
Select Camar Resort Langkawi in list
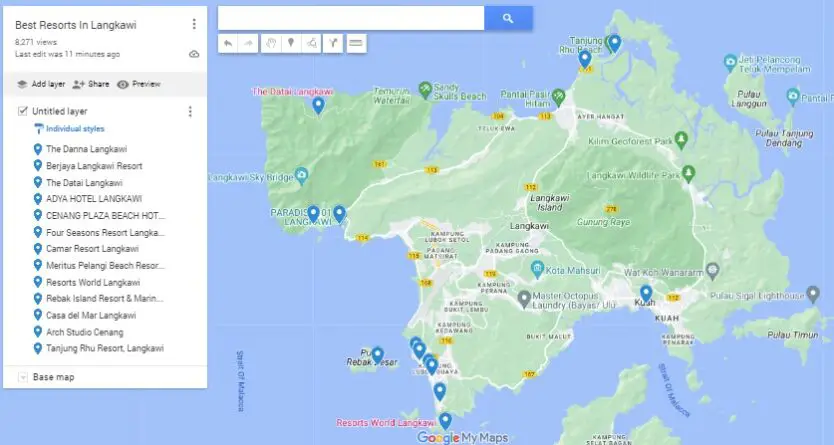(x=92, y=249)
